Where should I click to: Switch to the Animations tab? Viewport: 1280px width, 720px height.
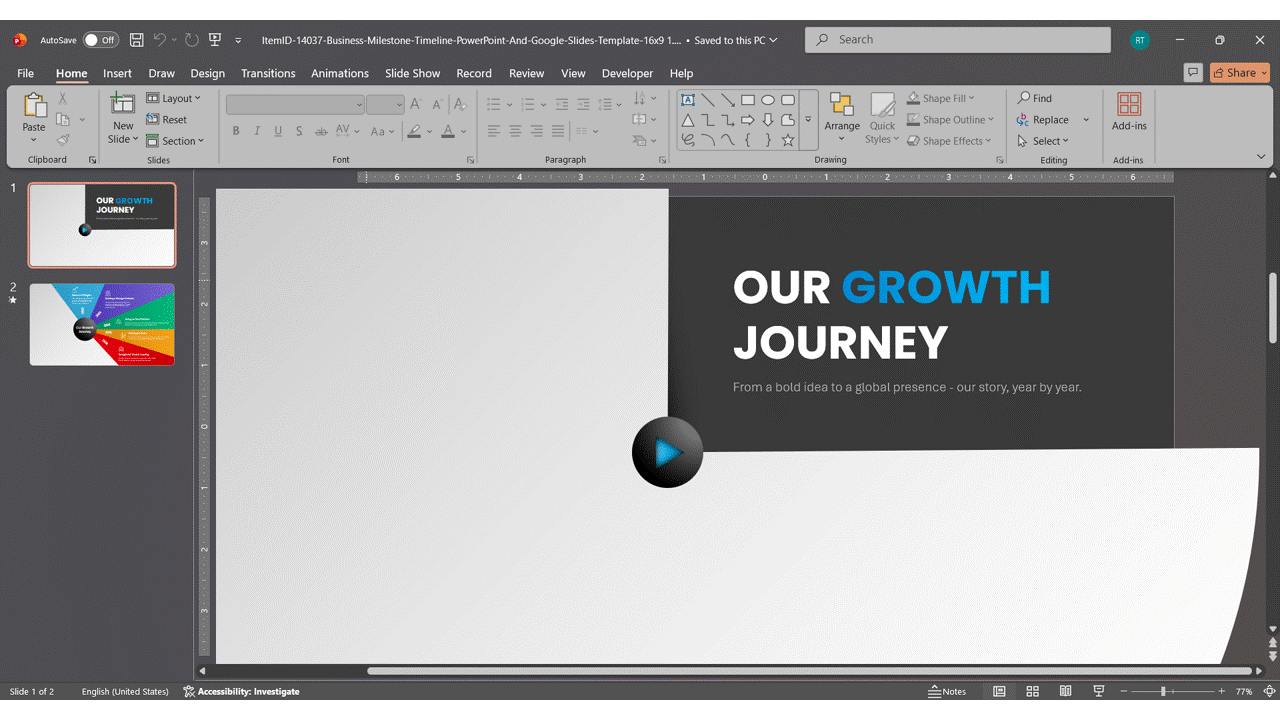tap(340, 73)
